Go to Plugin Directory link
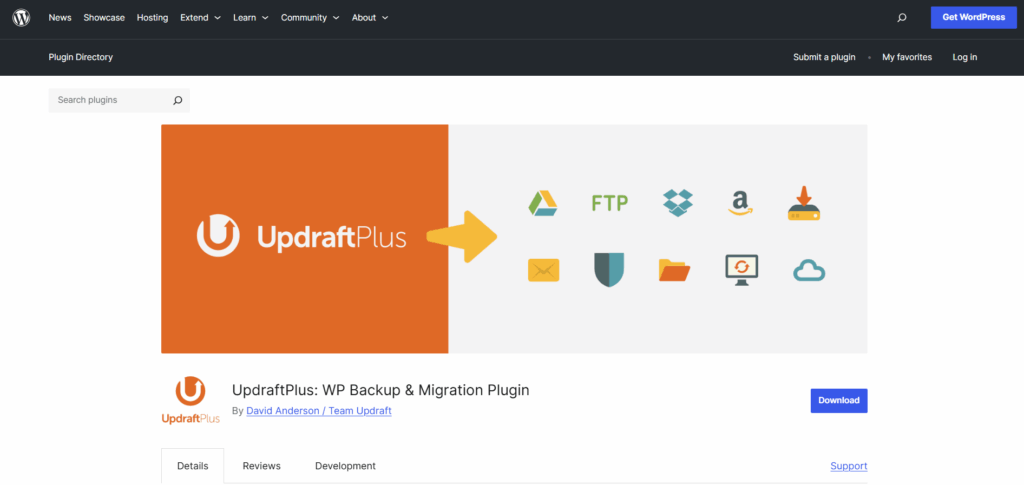 (80, 57)
